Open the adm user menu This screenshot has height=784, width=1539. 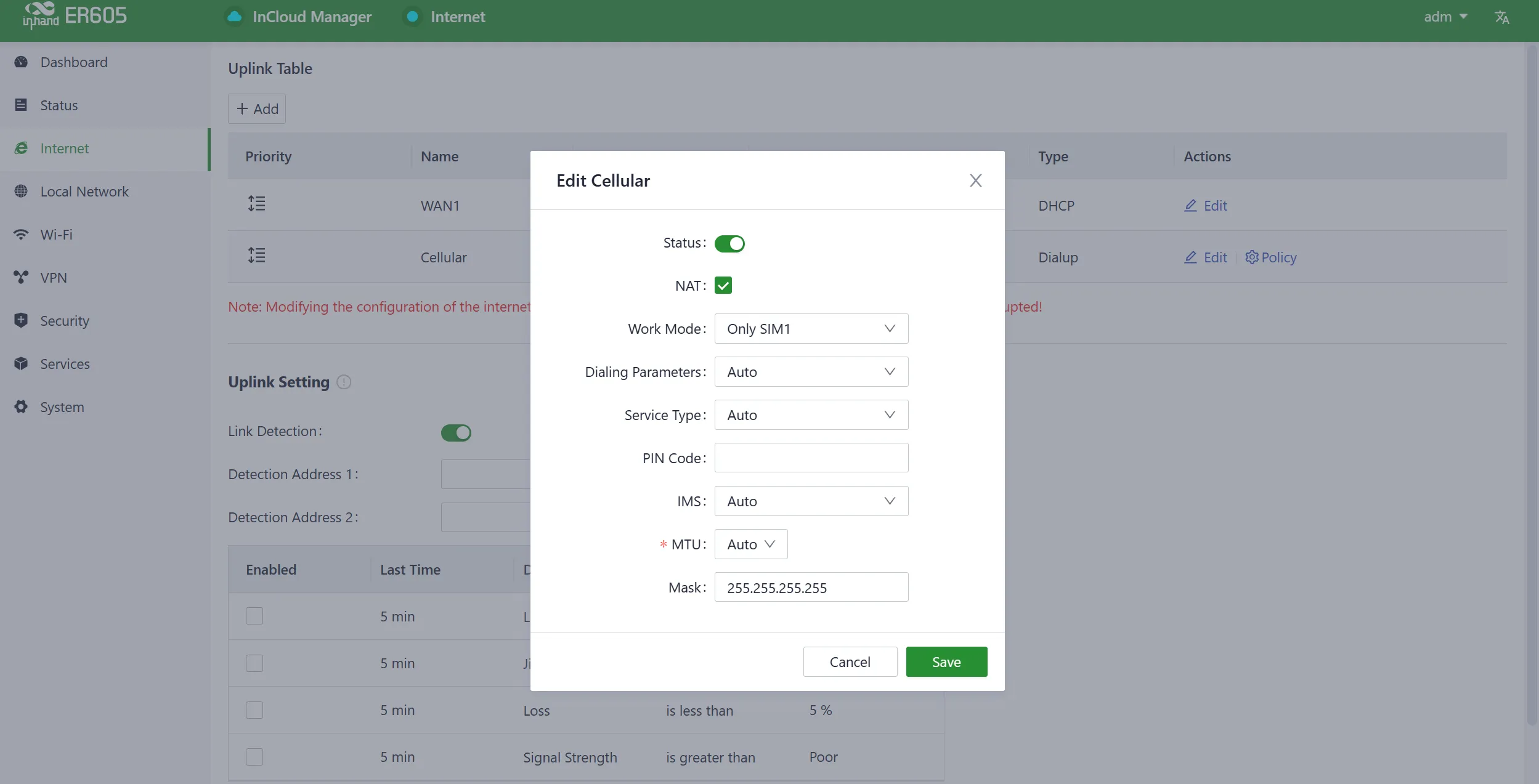(1445, 17)
